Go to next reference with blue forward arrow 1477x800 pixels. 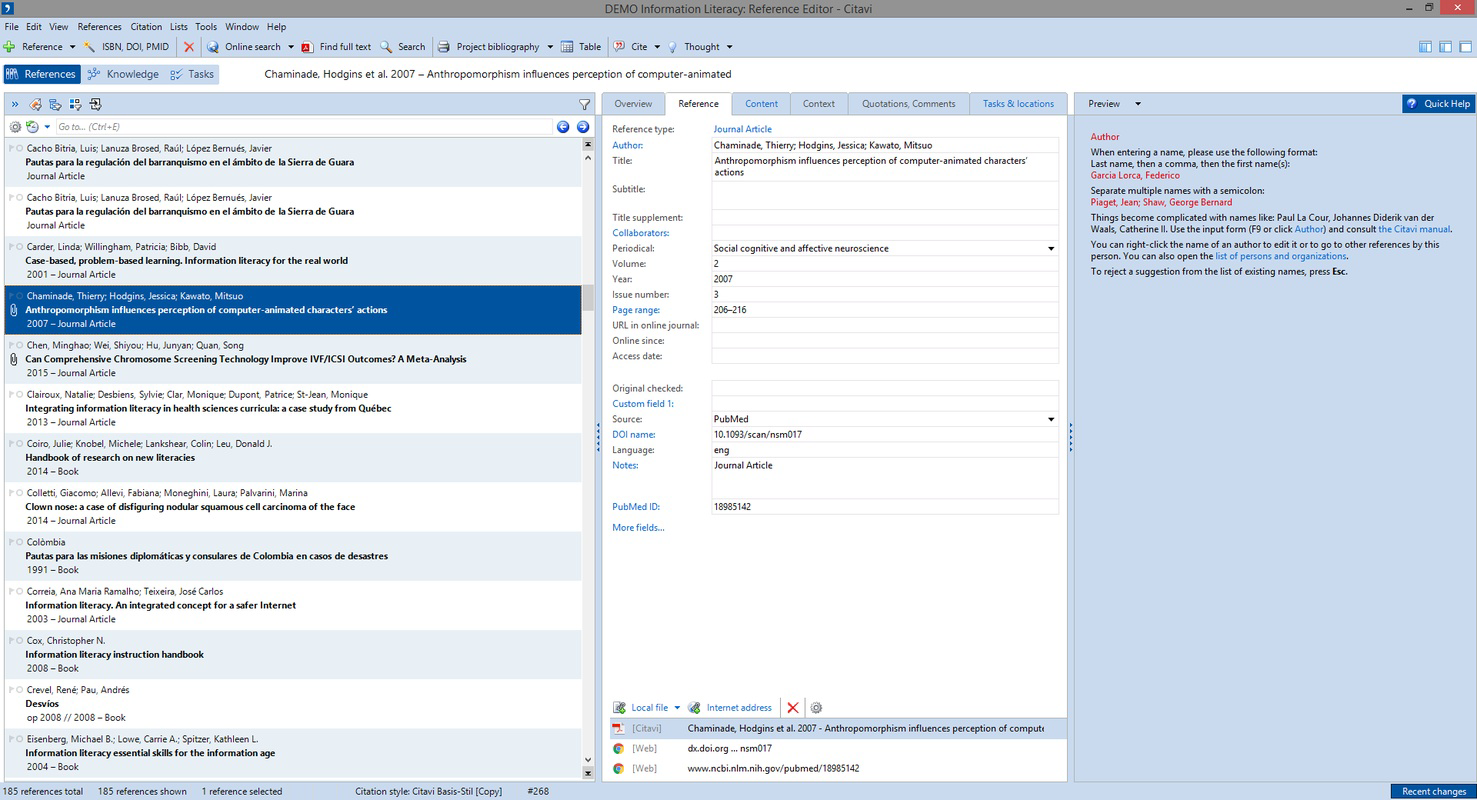click(x=582, y=127)
